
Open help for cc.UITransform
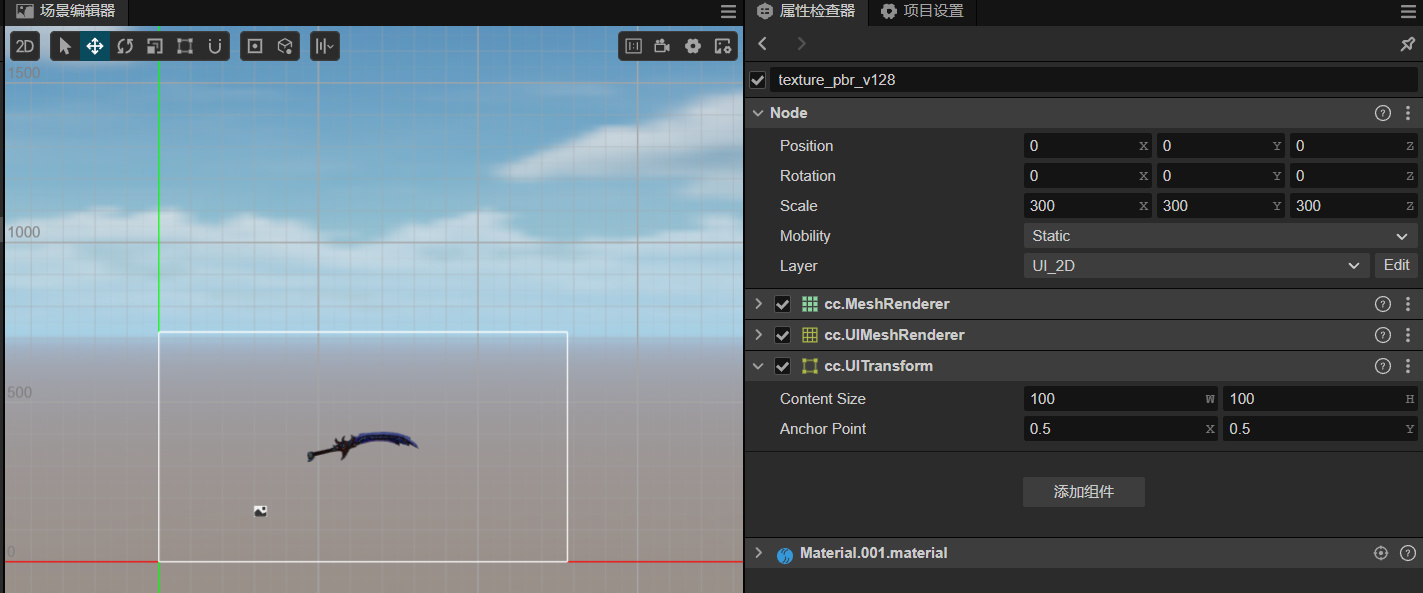[1383, 366]
